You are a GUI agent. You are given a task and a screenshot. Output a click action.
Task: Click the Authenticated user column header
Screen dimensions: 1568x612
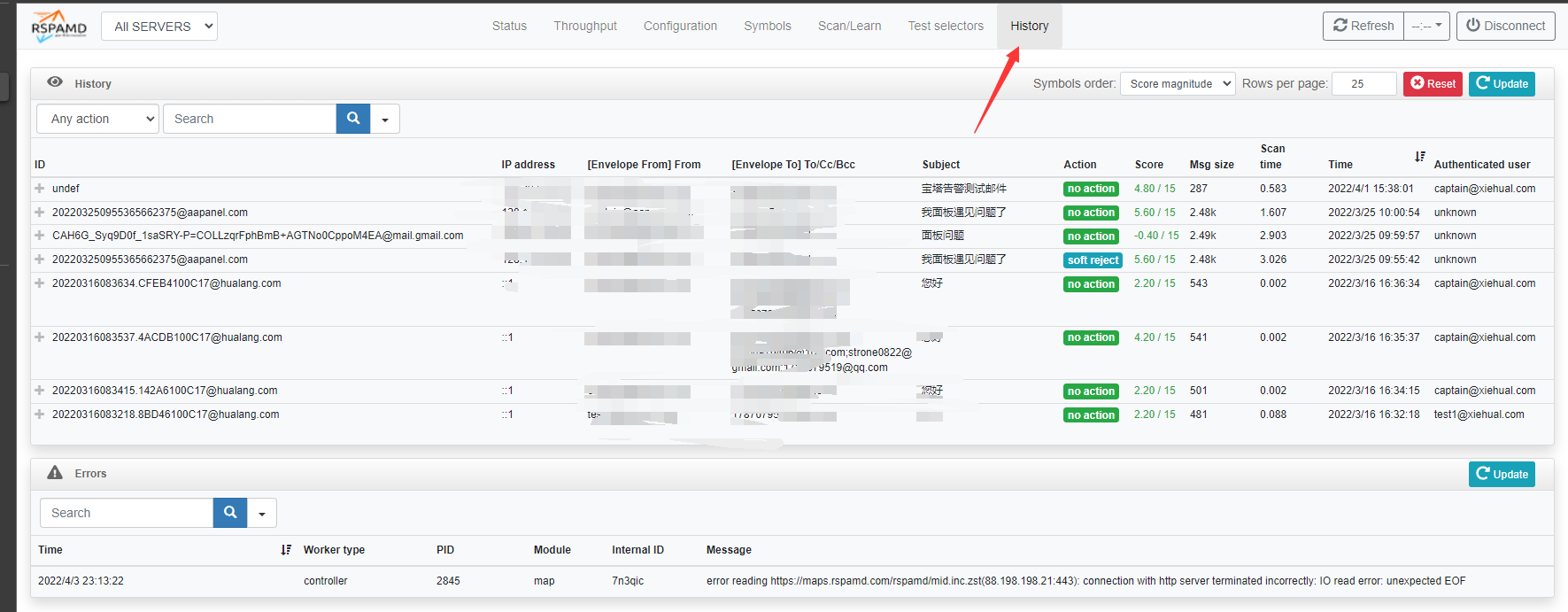(x=1482, y=165)
